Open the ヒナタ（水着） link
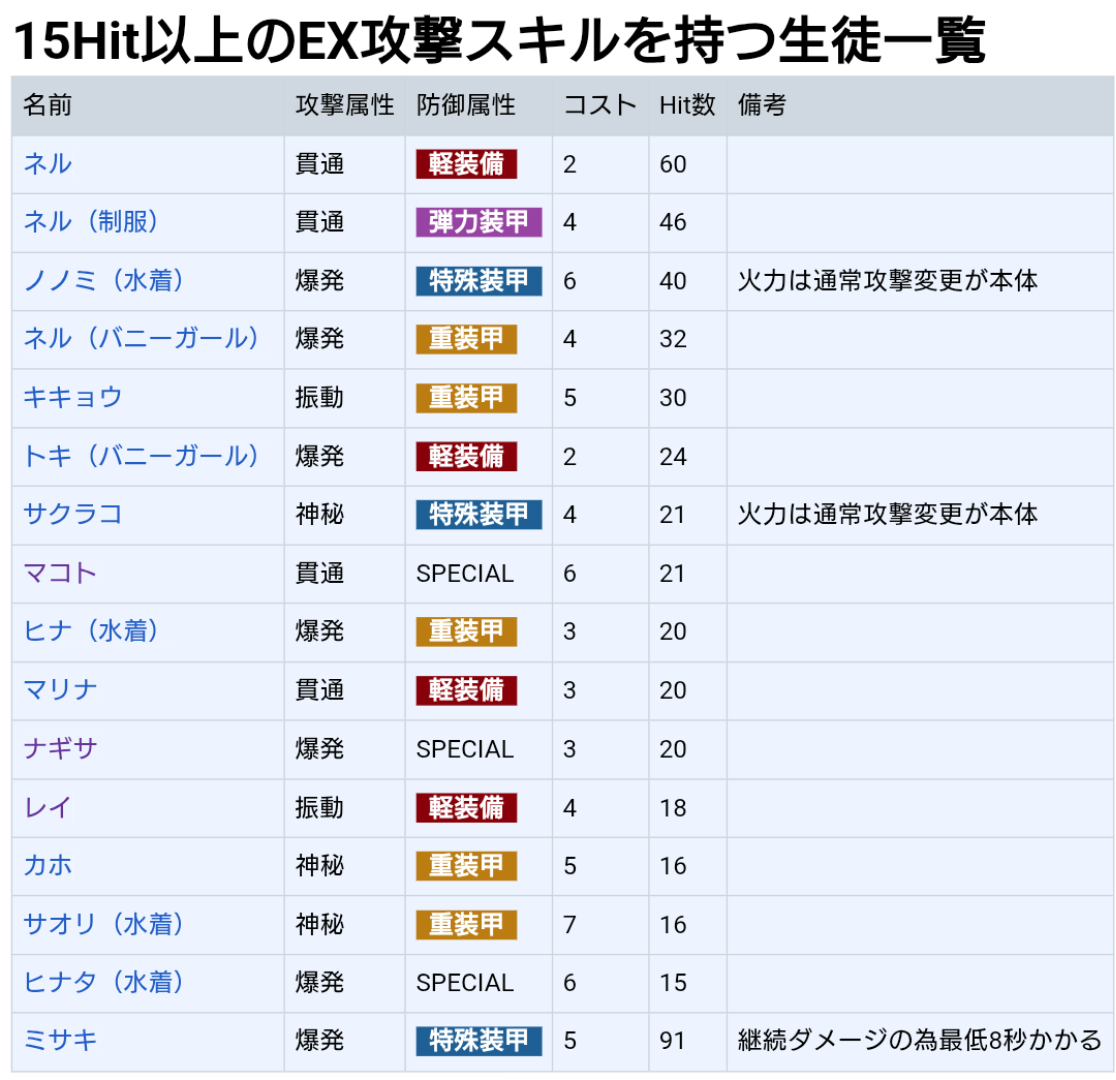 104,982
